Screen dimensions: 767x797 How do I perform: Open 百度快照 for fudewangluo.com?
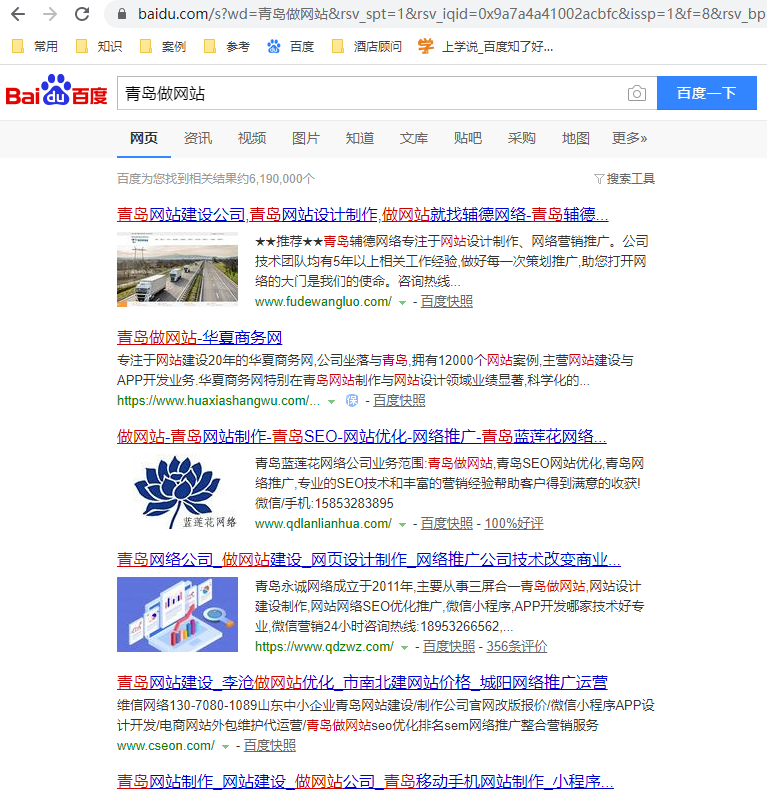tap(447, 302)
